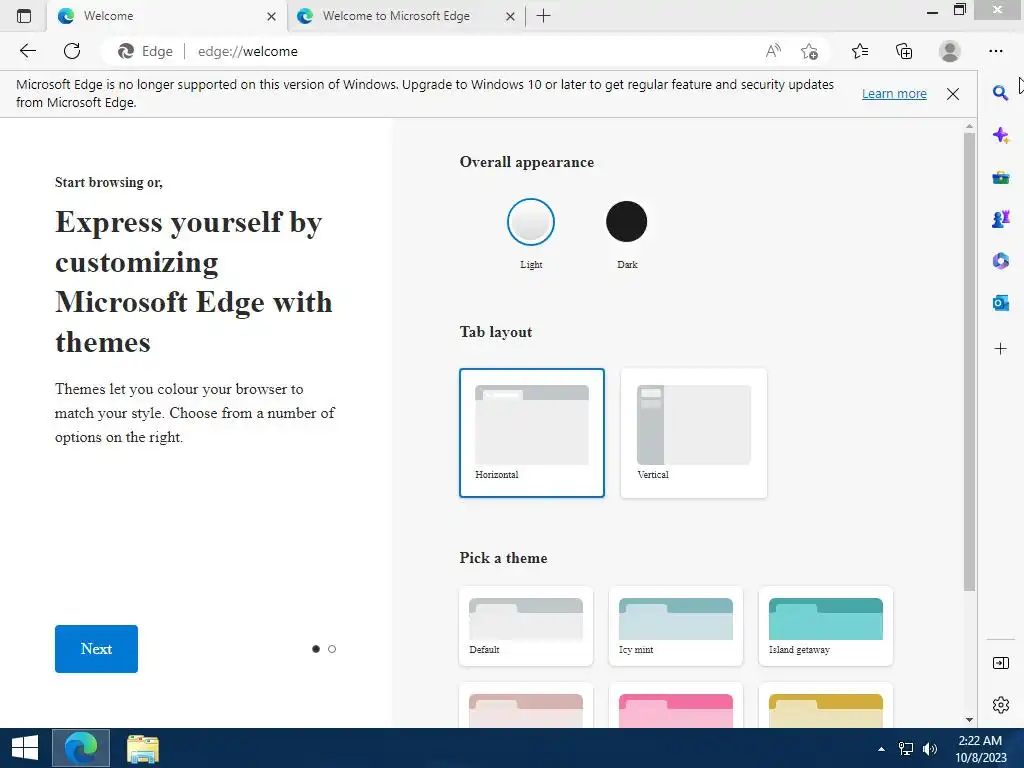Open the profile avatar icon

click(950, 51)
